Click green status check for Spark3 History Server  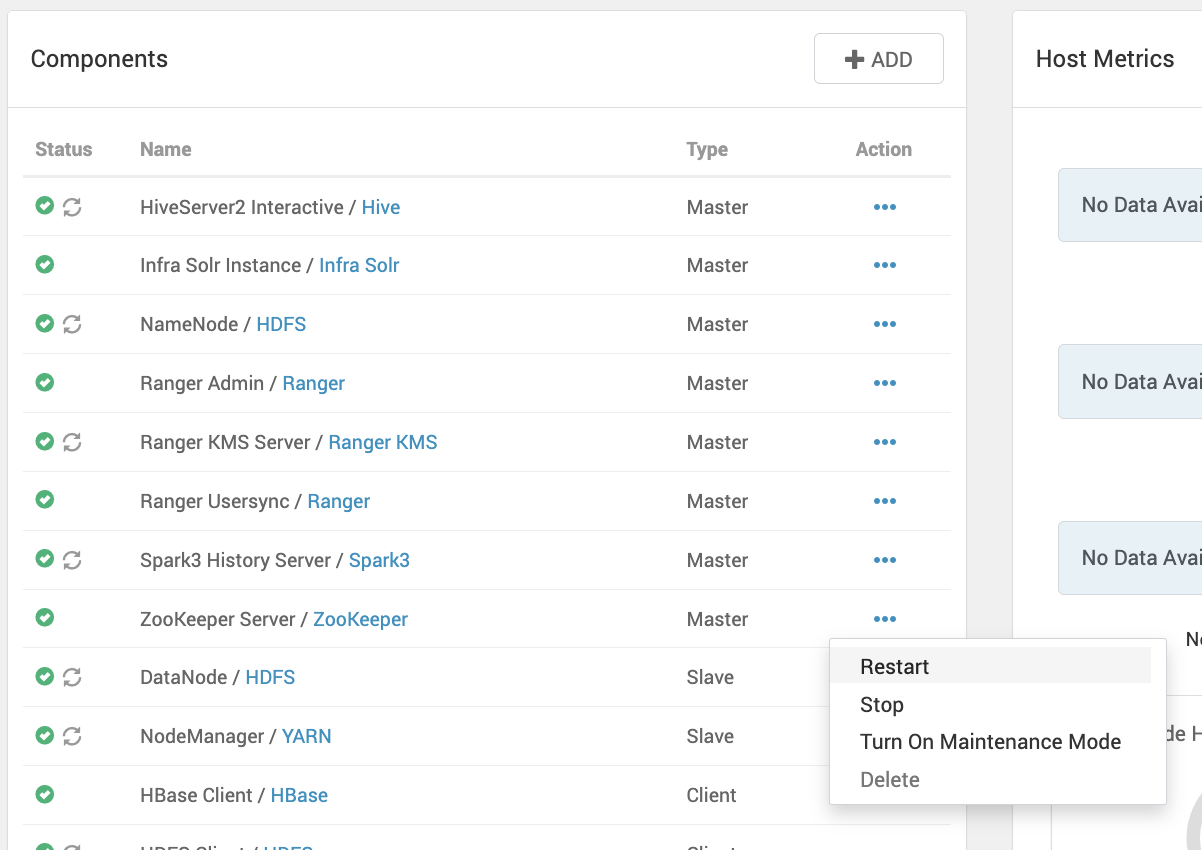click(x=44, y=558)
